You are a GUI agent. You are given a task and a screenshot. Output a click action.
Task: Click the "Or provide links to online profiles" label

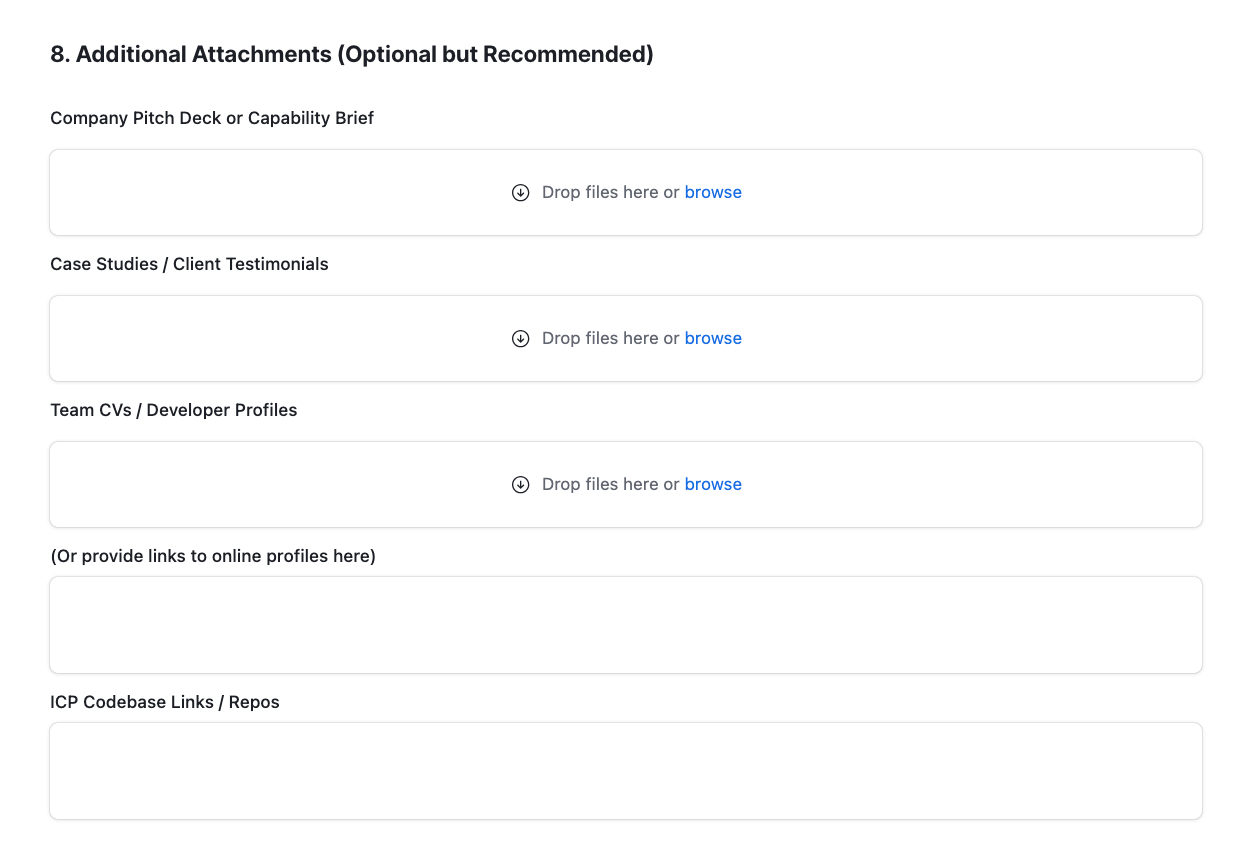click(x=213, y=556)
